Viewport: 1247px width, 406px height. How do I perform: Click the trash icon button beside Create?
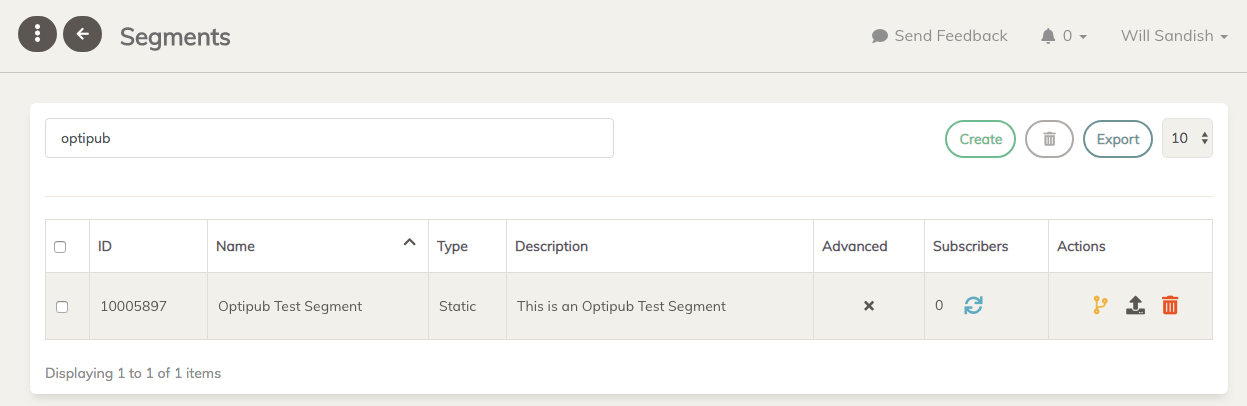pyautogui.click(x=1049, y=139)
